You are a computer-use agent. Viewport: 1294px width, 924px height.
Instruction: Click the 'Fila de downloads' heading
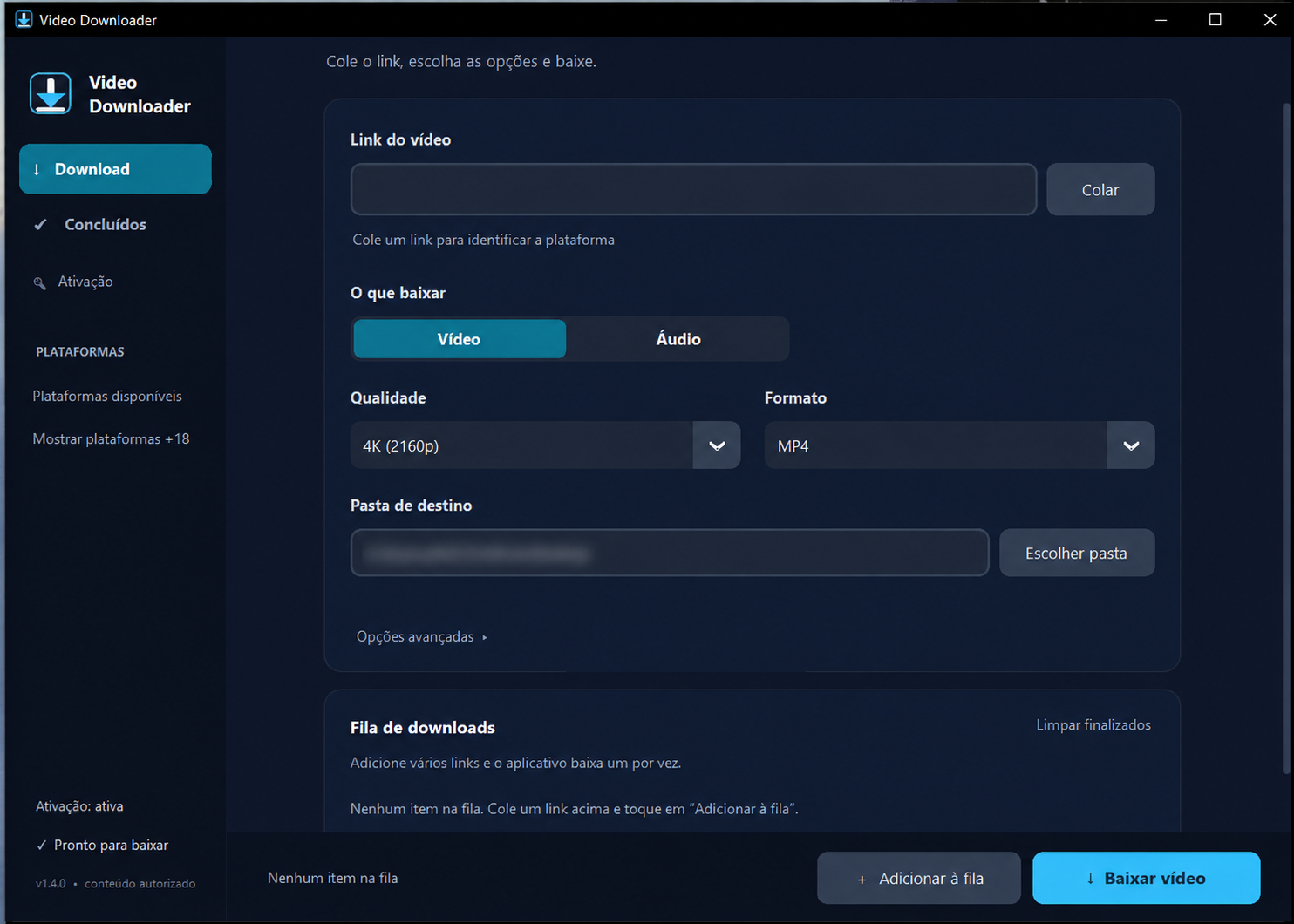point(423,727)
